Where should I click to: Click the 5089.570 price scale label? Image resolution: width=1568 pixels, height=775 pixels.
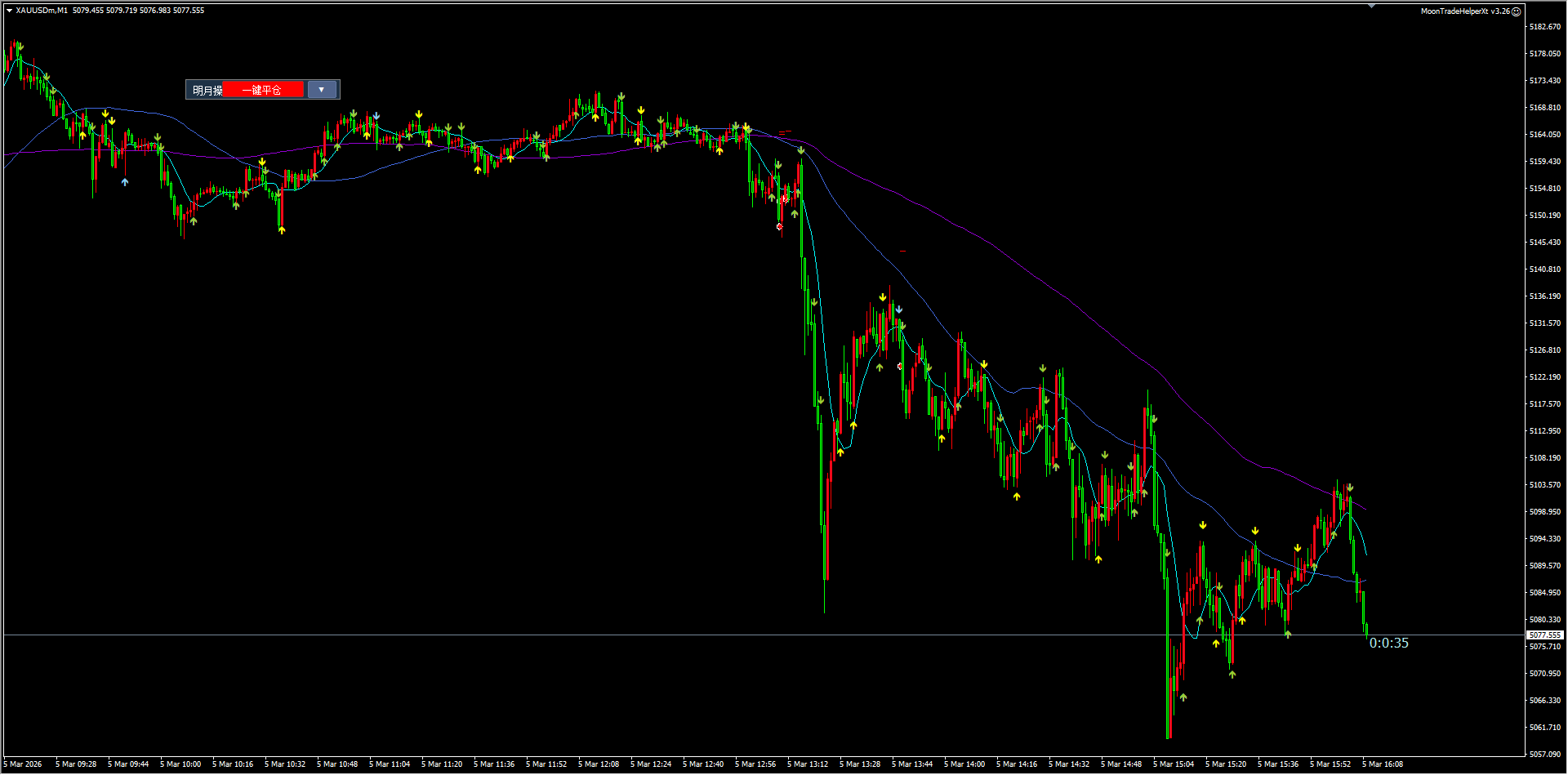[1545, 566]
